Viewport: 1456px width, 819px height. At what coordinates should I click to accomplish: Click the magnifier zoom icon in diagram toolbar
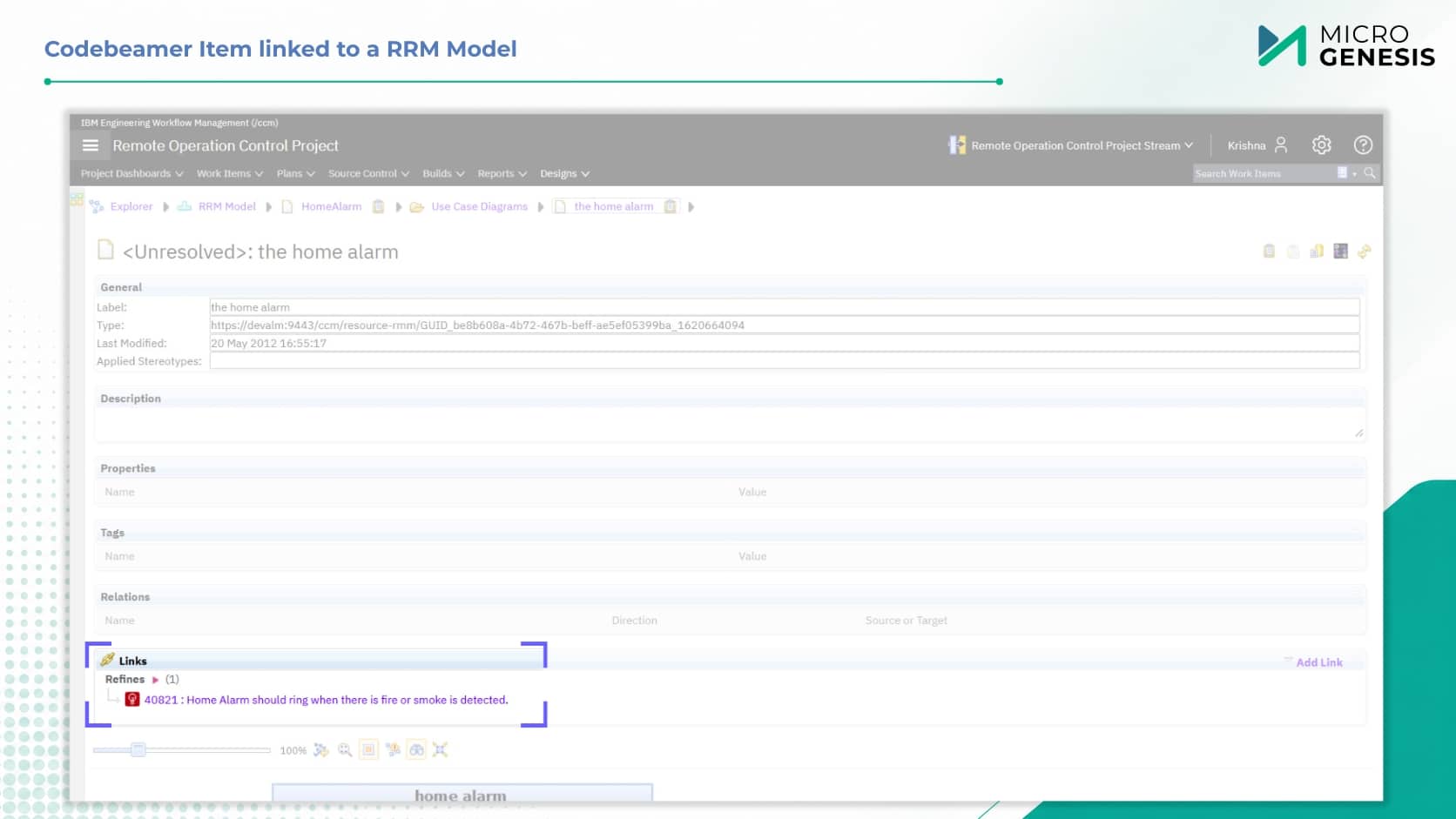click(345, 750)
